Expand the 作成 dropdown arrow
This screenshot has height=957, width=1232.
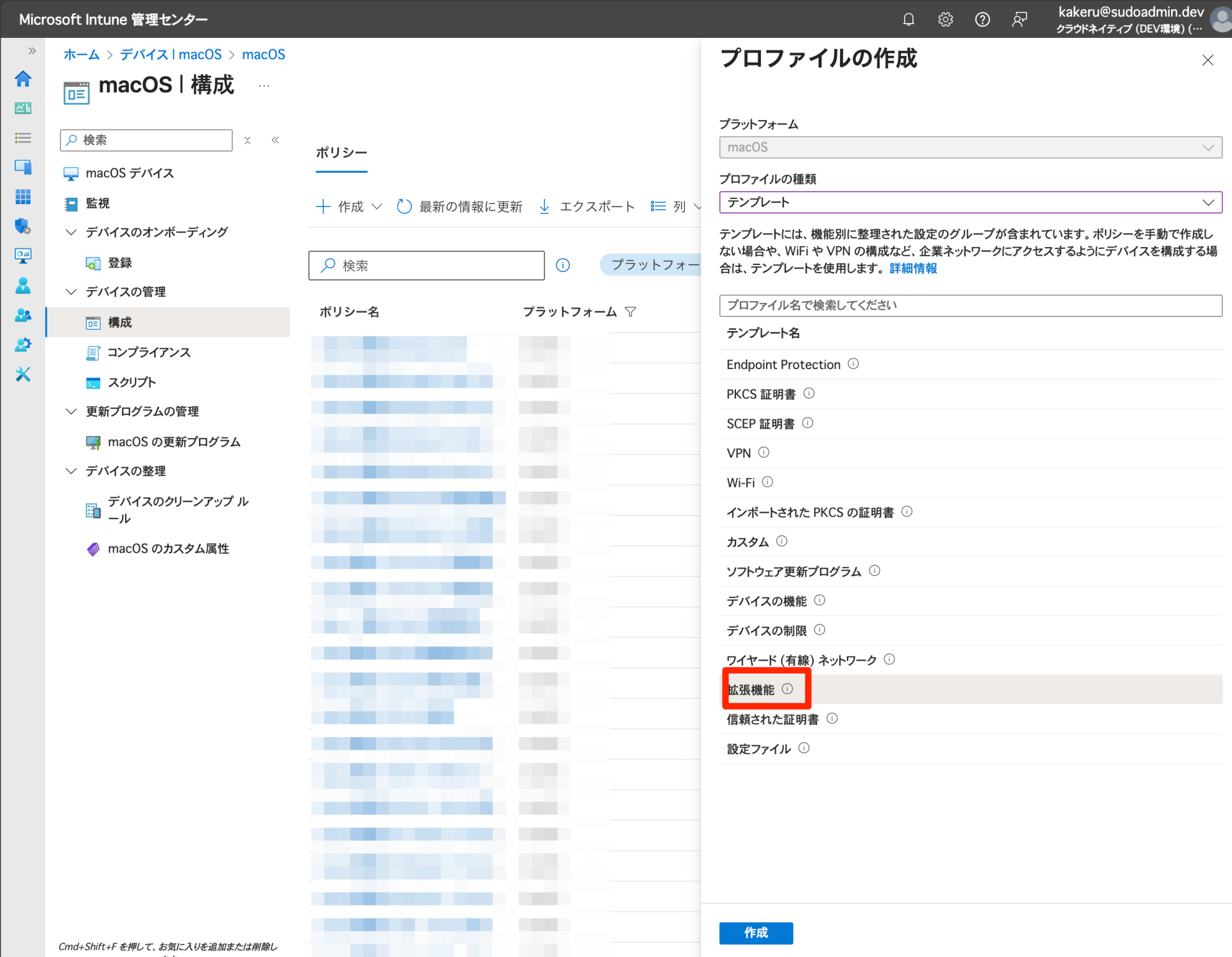377,206
